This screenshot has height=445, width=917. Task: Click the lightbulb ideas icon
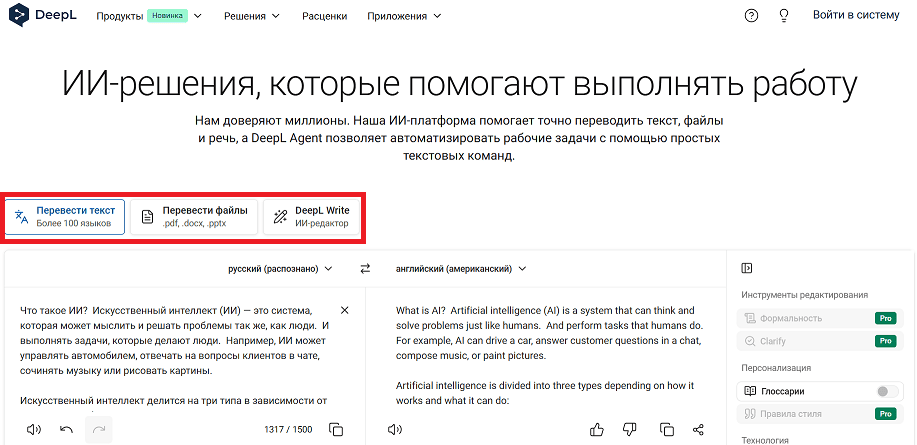[x=784, y=16]
